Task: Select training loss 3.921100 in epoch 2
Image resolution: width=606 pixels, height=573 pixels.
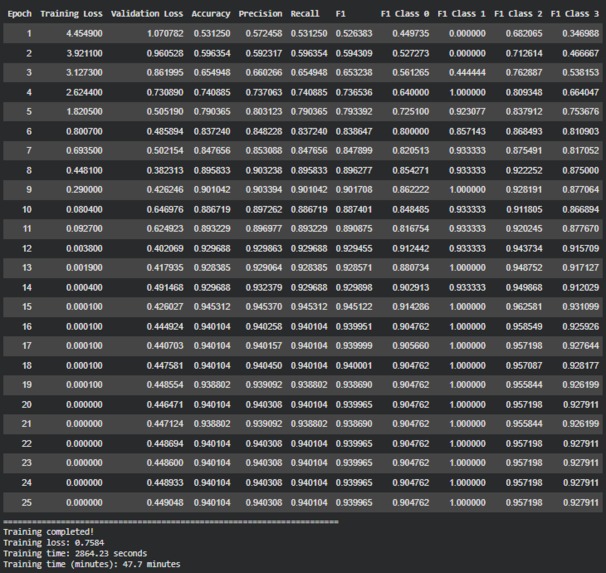Action: (84, 53)
